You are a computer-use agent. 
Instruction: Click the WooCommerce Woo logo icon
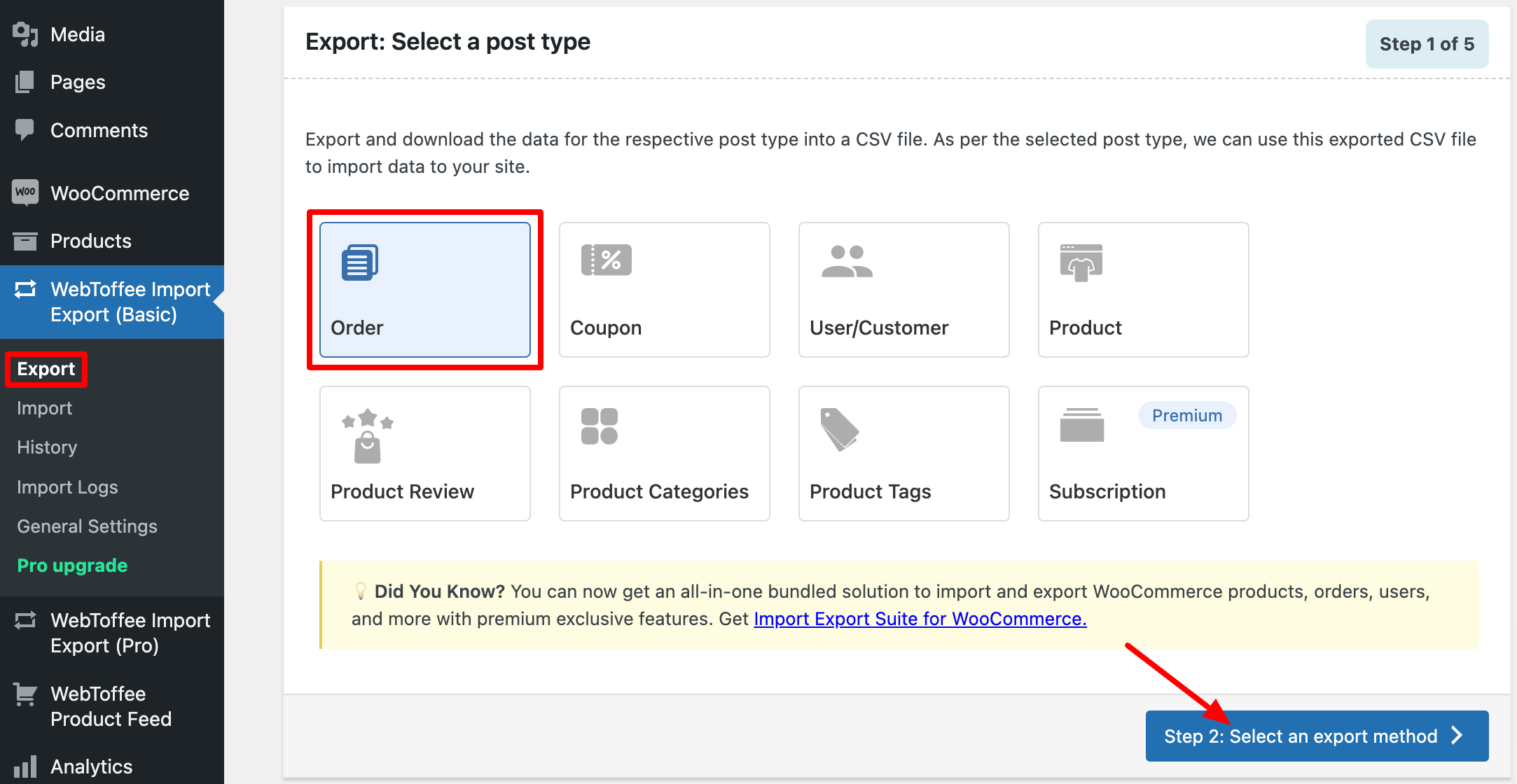click(x=25, y=192)
